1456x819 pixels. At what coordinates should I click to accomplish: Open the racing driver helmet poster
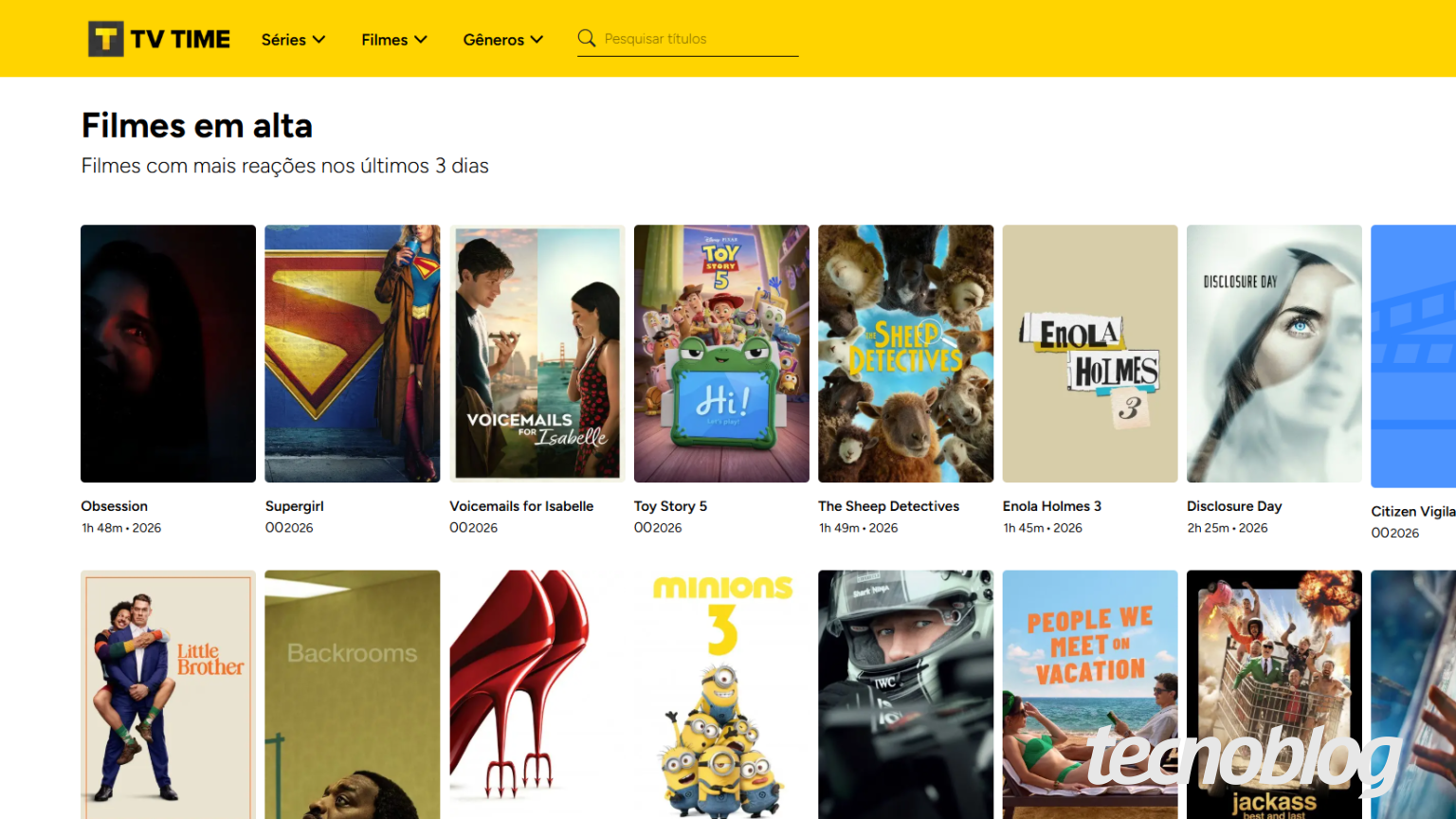(905, 695)
